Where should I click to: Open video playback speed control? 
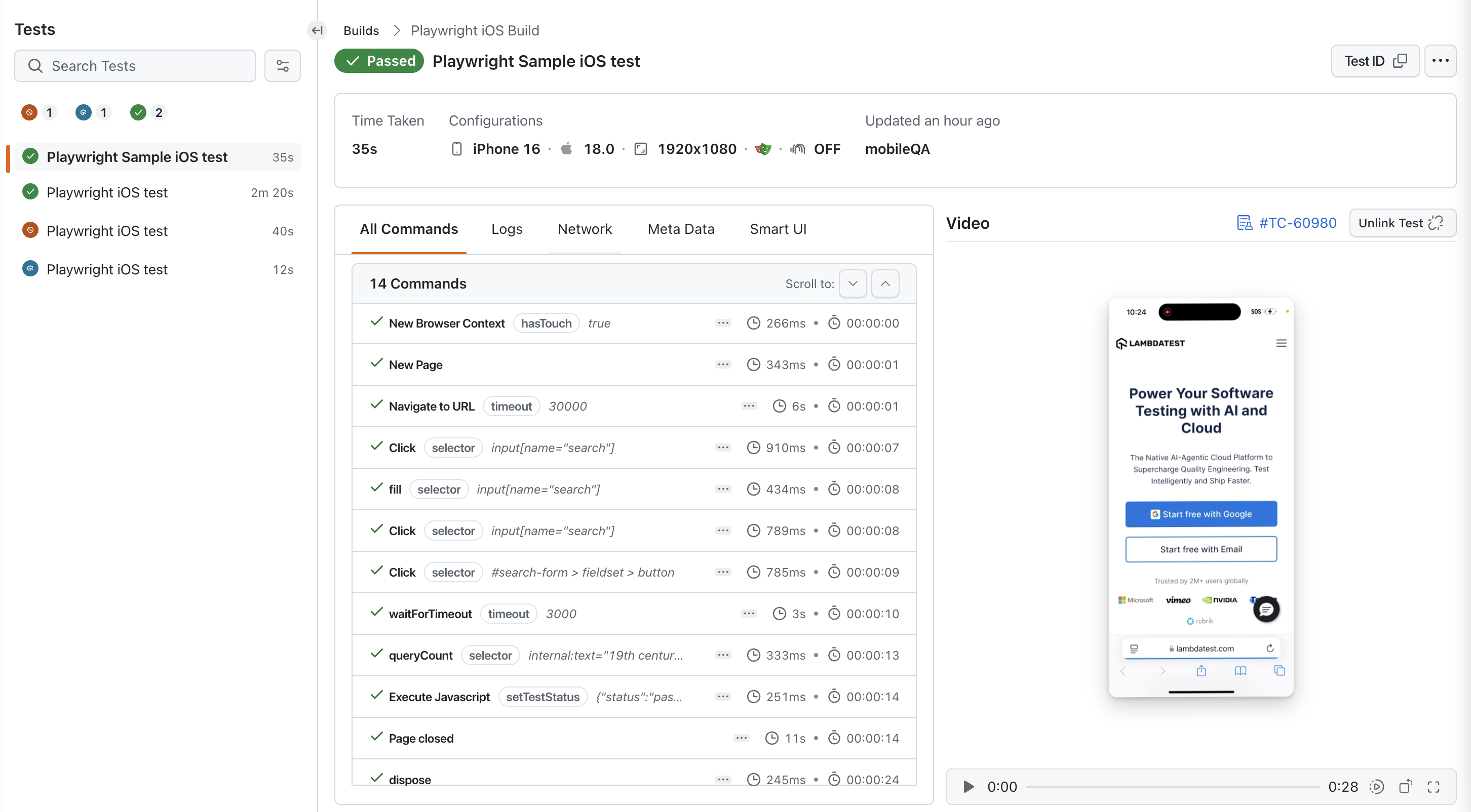pos(1376,786)
